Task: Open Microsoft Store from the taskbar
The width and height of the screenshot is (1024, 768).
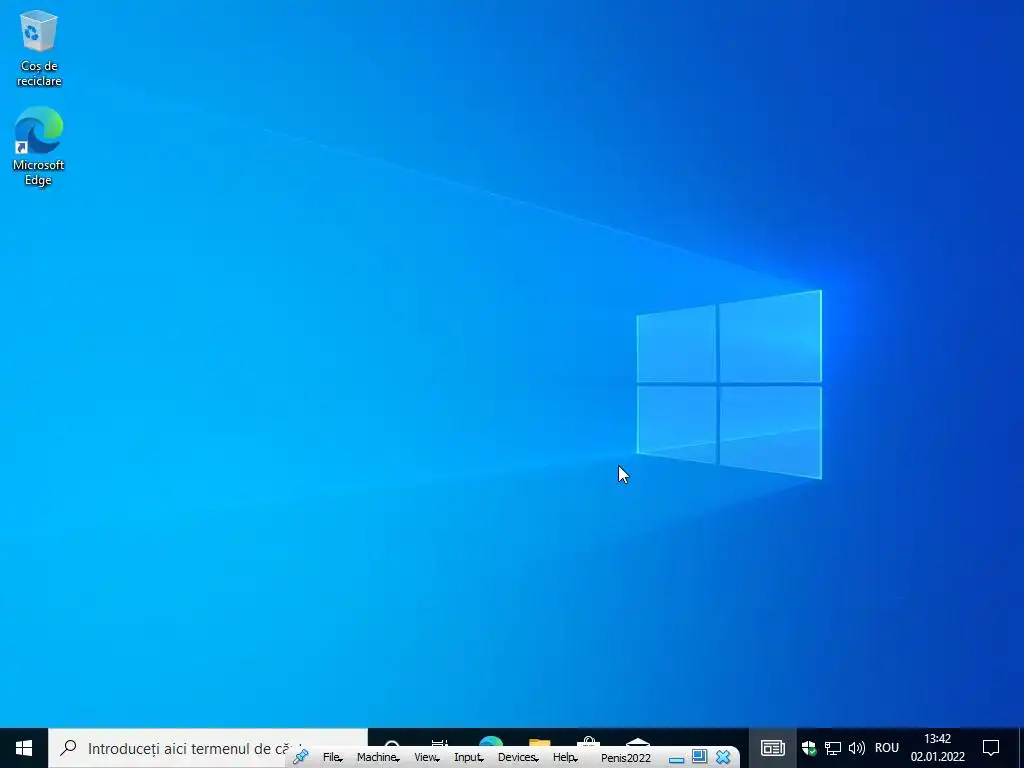Action: (x=588, y=742)
